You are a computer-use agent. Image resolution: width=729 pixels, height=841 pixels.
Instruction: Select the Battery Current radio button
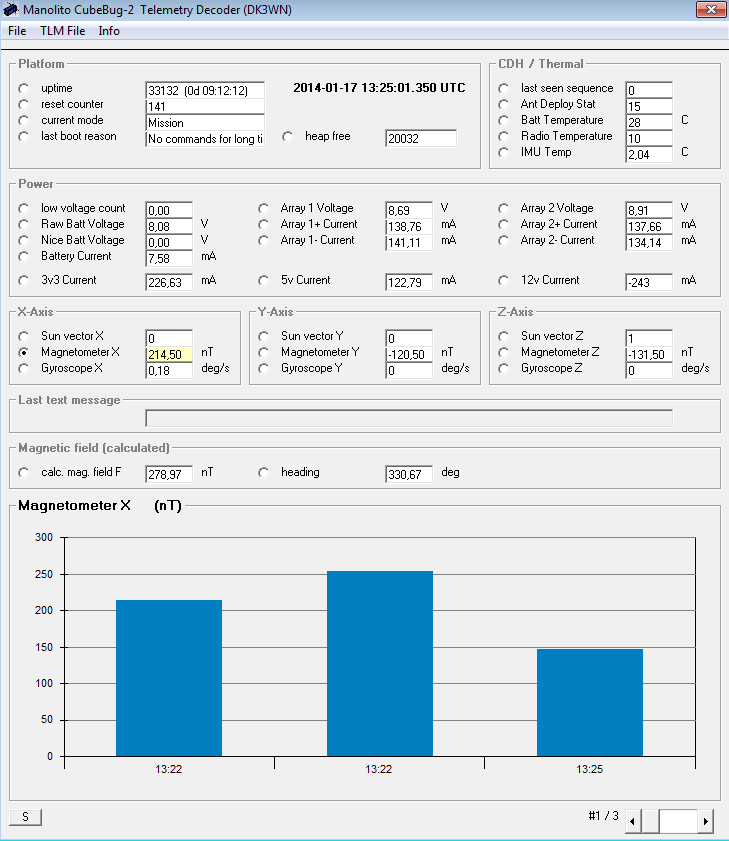24,257
